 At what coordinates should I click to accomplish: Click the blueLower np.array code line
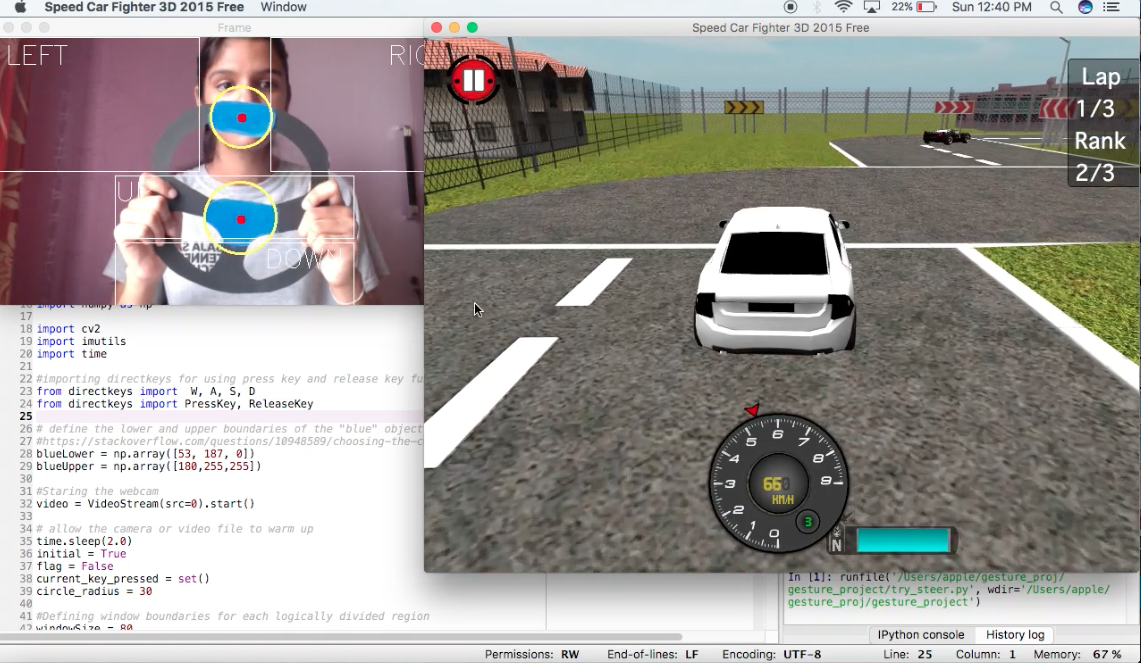point(146,453)
